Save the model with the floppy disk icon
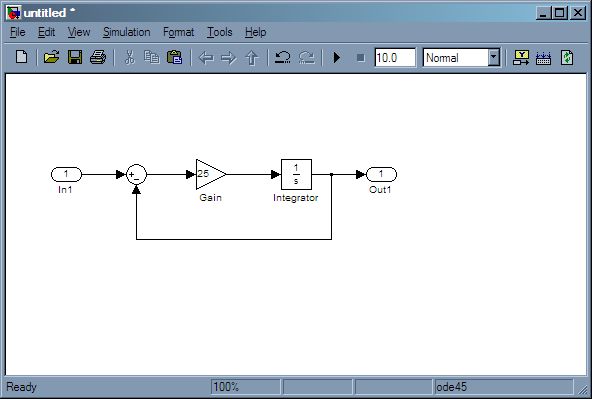 tap(75, 57)
